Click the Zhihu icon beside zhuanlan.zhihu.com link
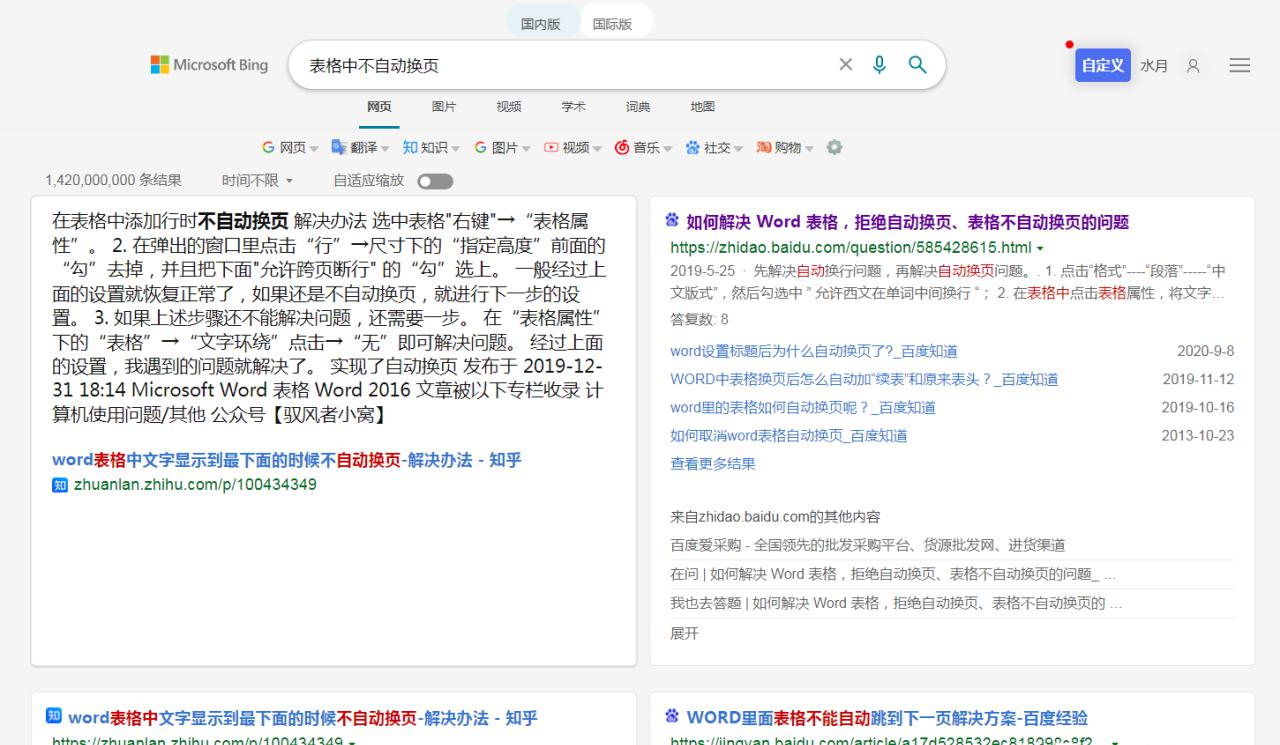The image size is (1280, 745). [60, 485]
